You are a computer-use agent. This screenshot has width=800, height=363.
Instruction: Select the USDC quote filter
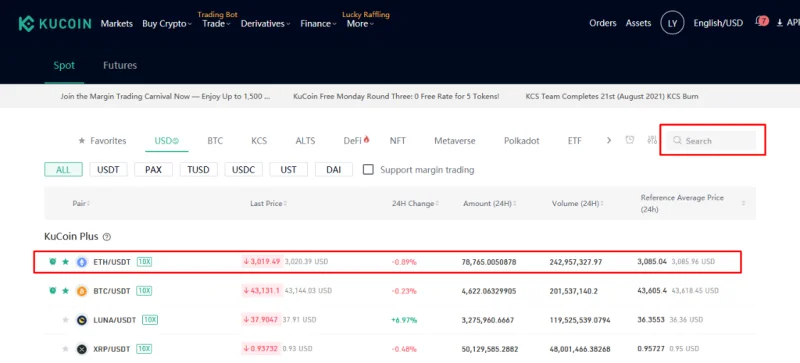243,170
